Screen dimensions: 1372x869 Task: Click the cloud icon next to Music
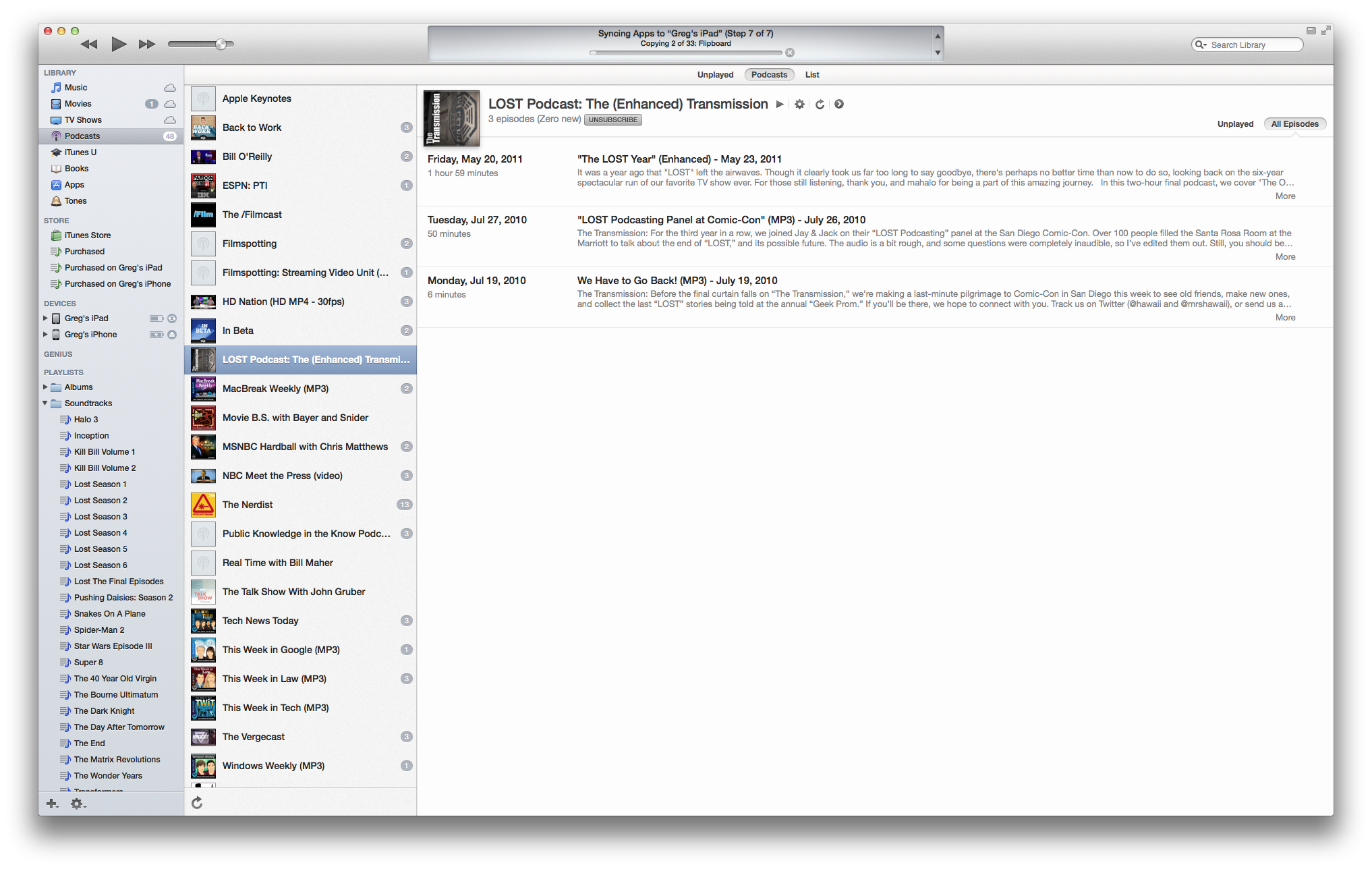tap(170, 88)
